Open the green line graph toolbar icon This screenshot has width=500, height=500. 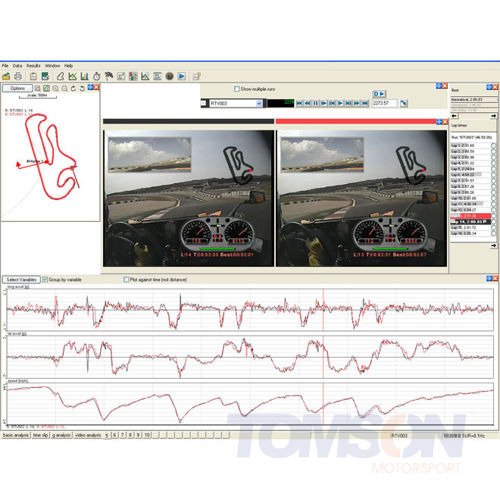tap(72, 76)
